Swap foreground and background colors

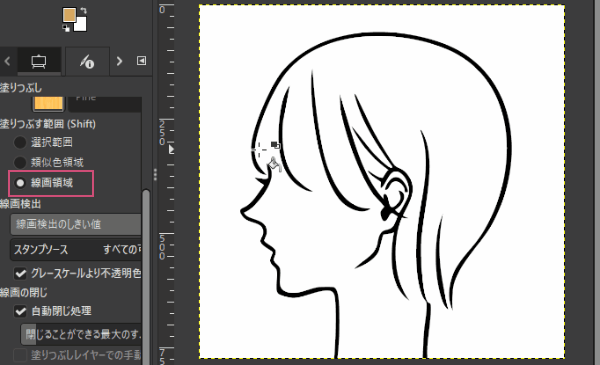pyautogui.click(x=83, y=11)
